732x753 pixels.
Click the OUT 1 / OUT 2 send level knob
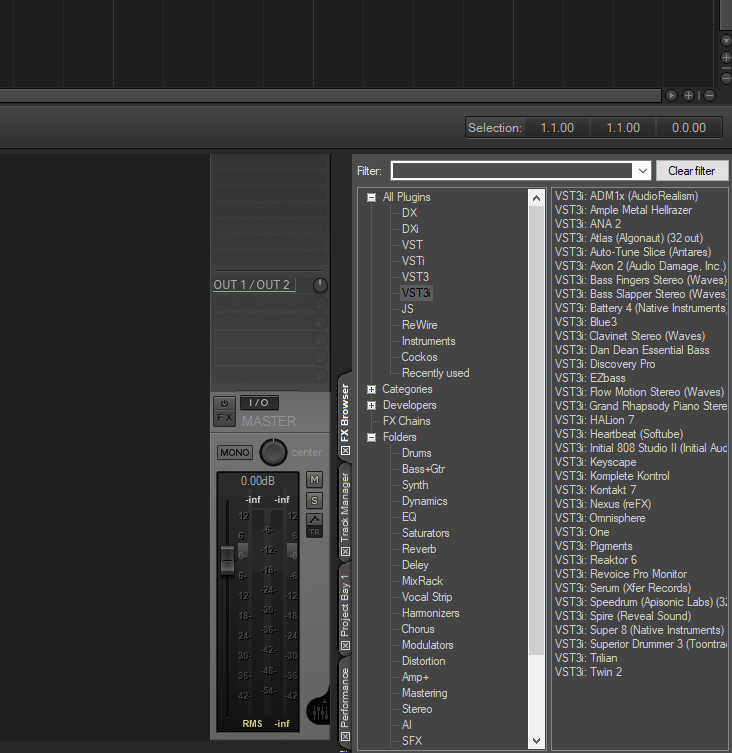320,285
